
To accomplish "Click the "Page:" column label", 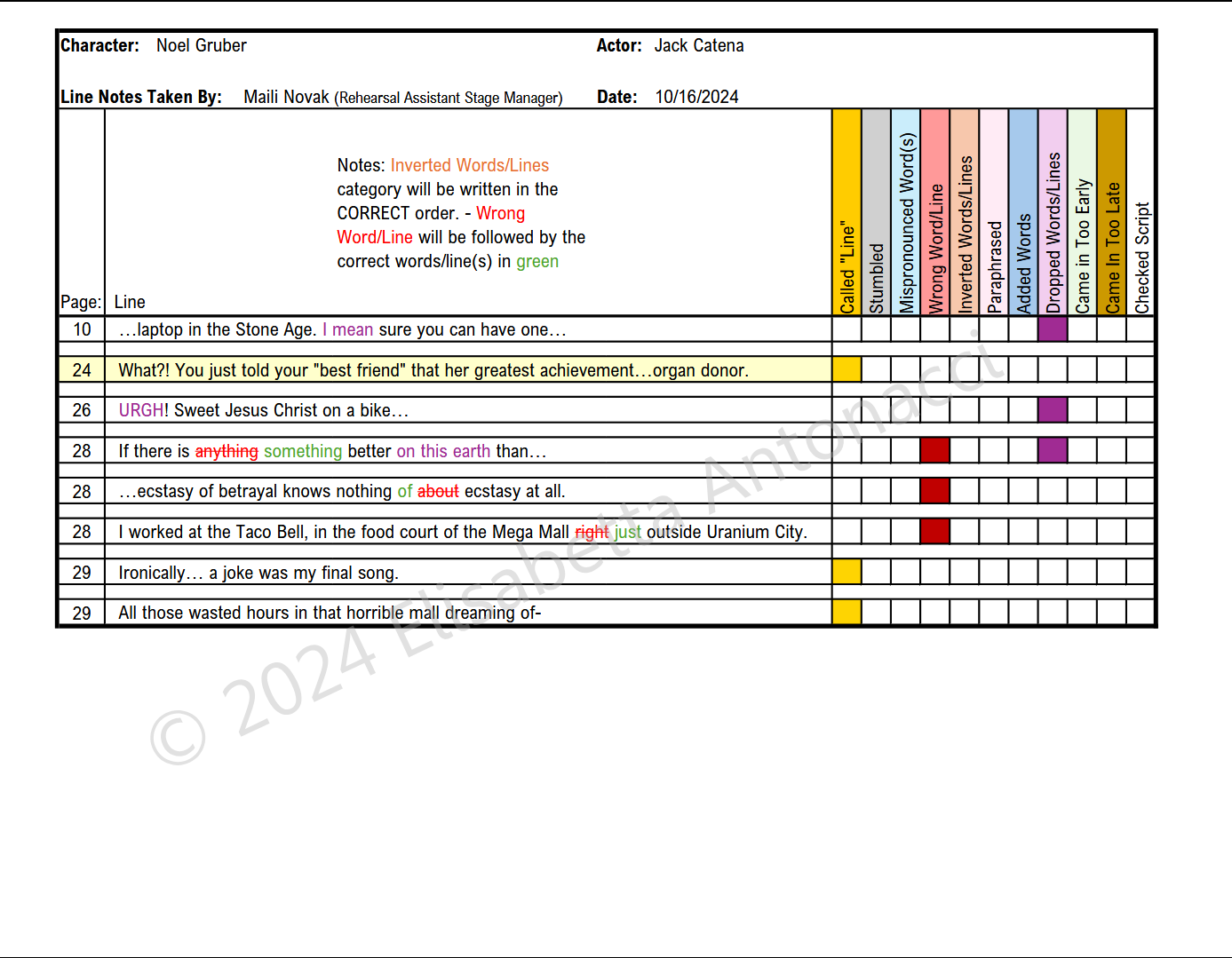I will (81, 302).
